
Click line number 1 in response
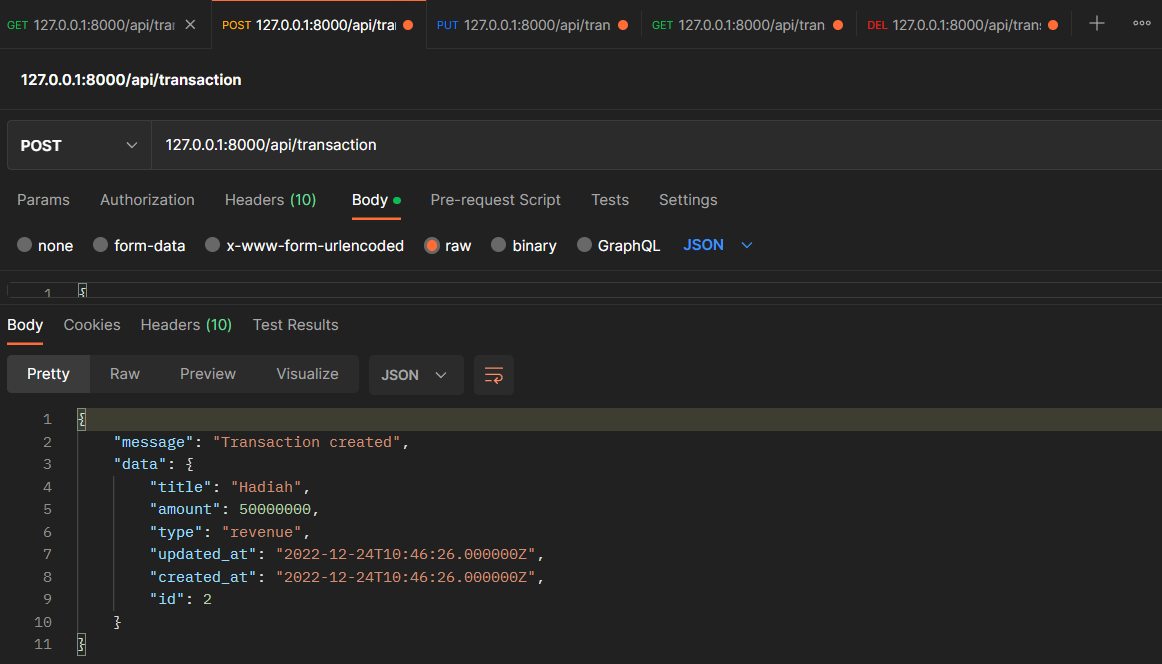(x=47, y=419)
